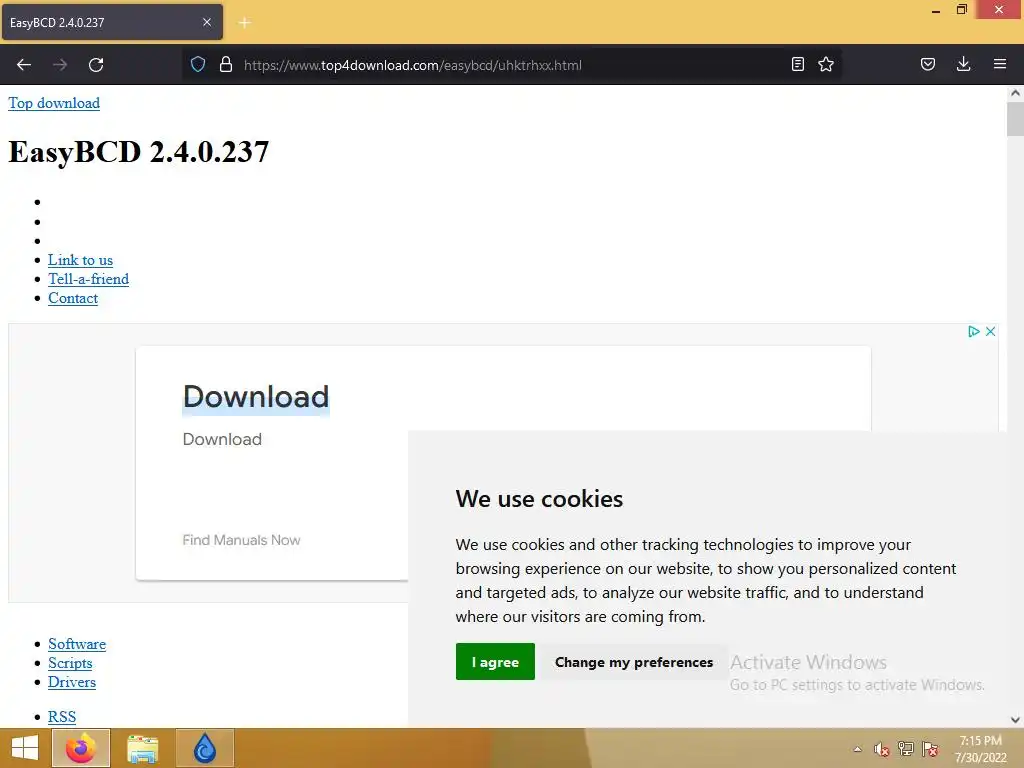Click the We use cookies heading
The width and height of the screenshot is (1024, 768).
(x=539, y=499)
